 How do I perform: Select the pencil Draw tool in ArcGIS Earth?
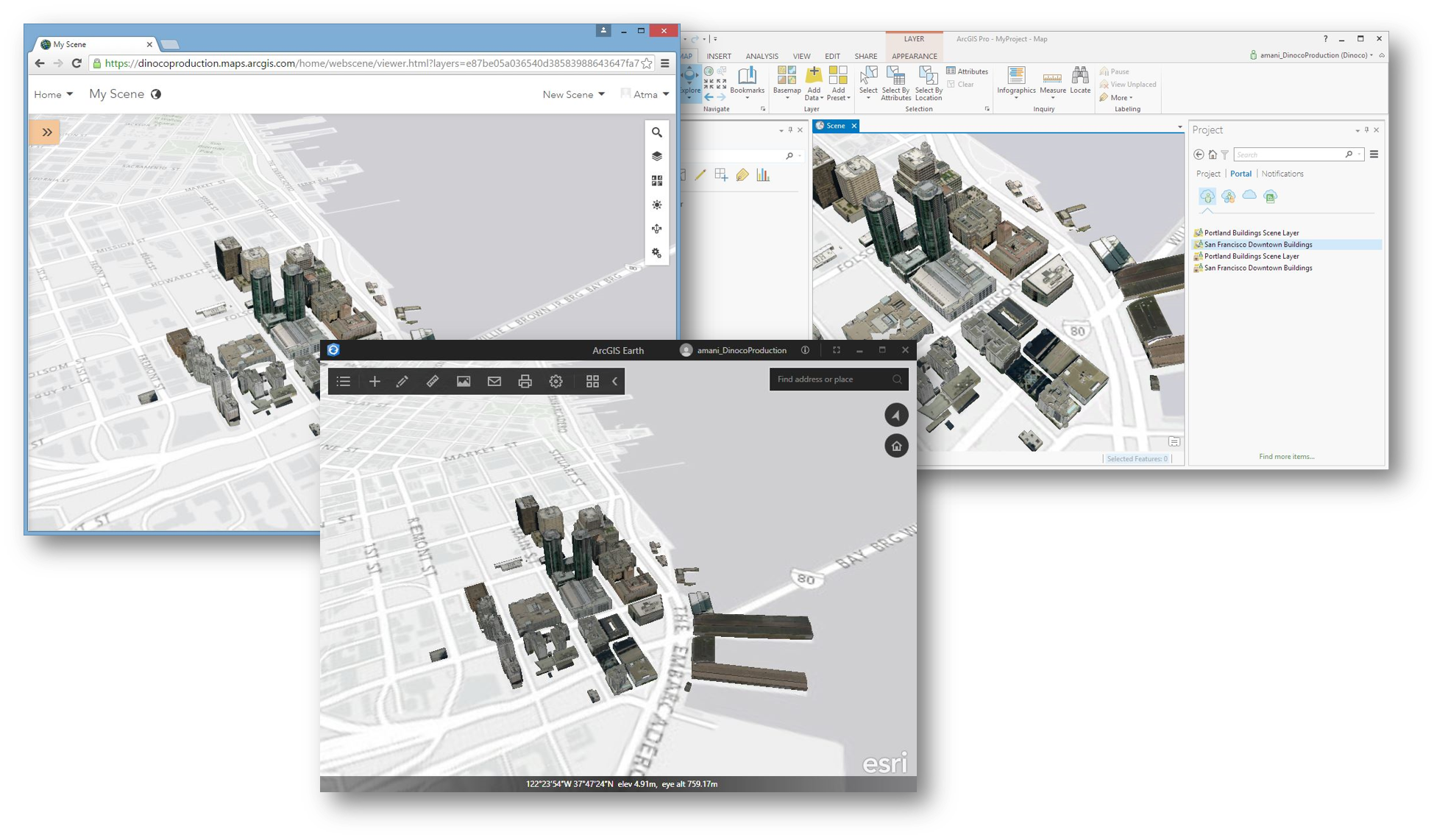pos(402,381)
